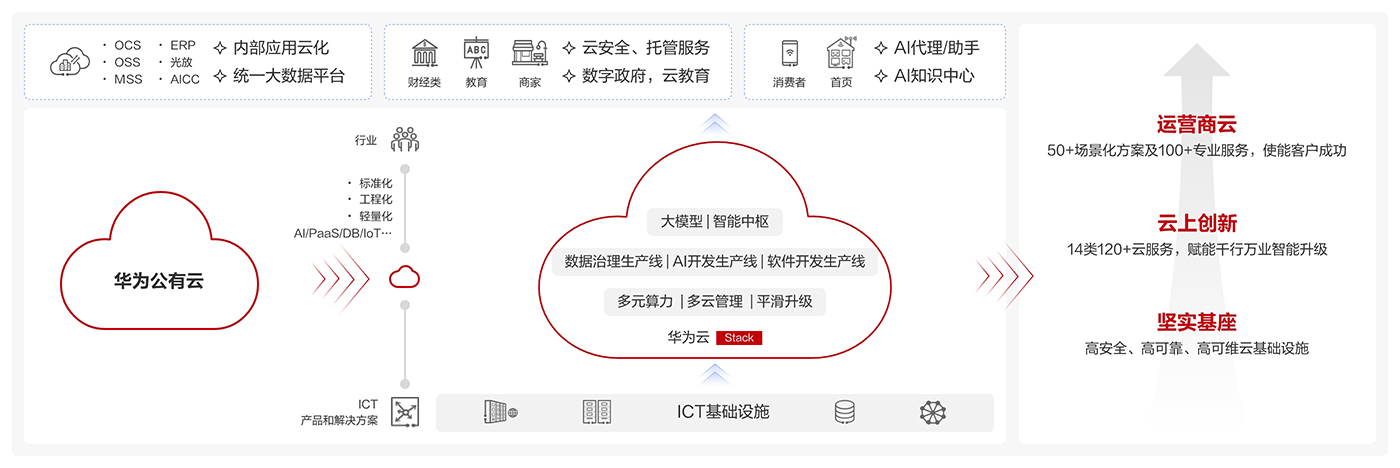Click the 华为云 label beside Stack
Screen dimensions: 1400x468
tap(688, 338)
